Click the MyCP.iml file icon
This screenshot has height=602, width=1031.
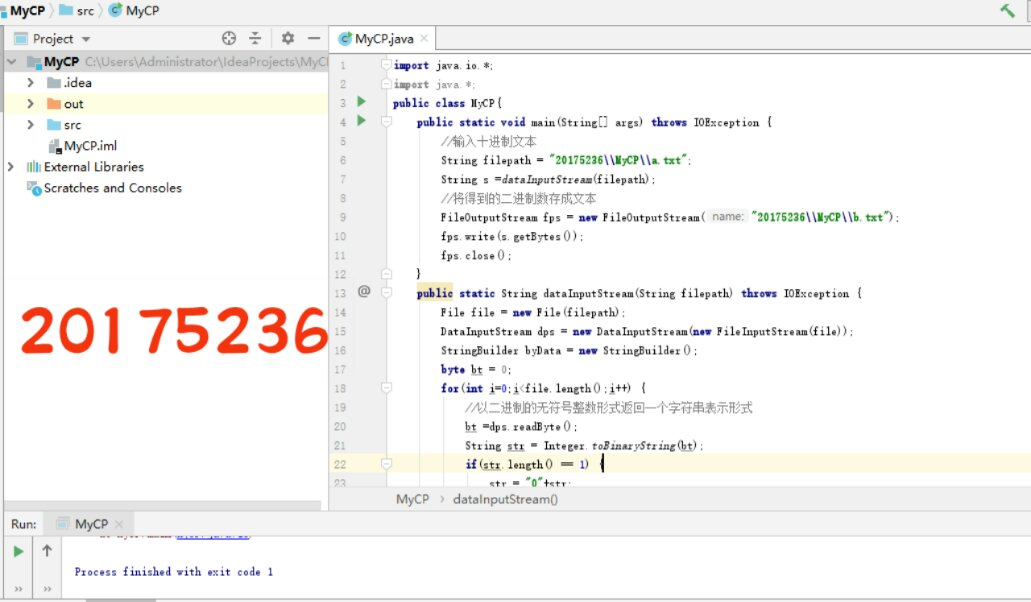coord(55,146)
